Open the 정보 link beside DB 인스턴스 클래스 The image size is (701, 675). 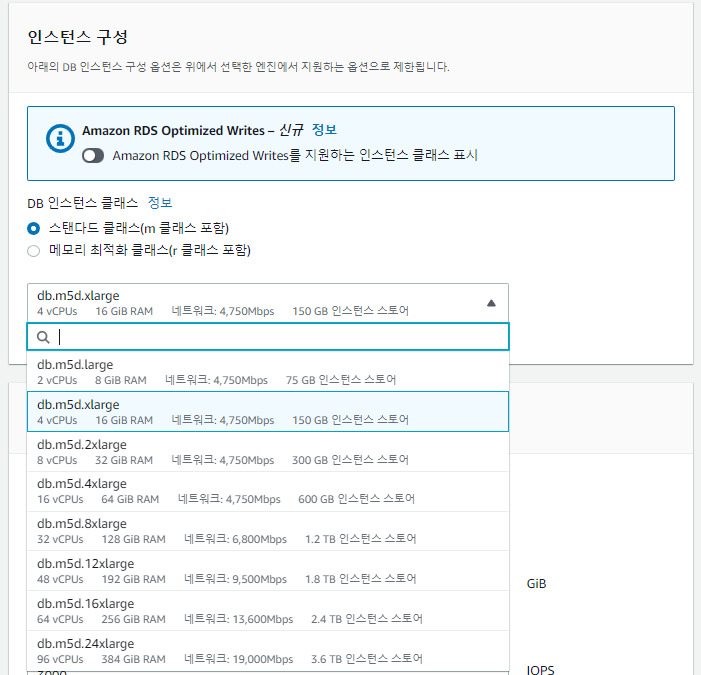coord(160,203)
